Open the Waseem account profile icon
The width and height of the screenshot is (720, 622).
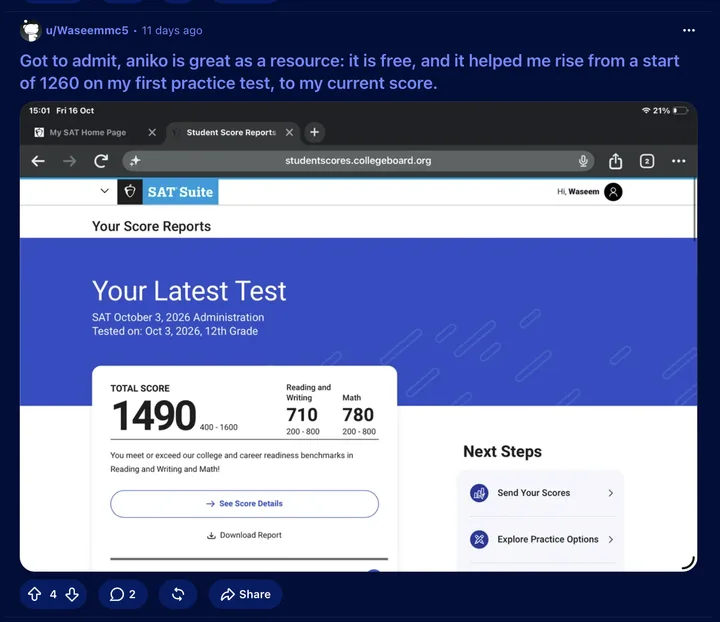[613, 192]
